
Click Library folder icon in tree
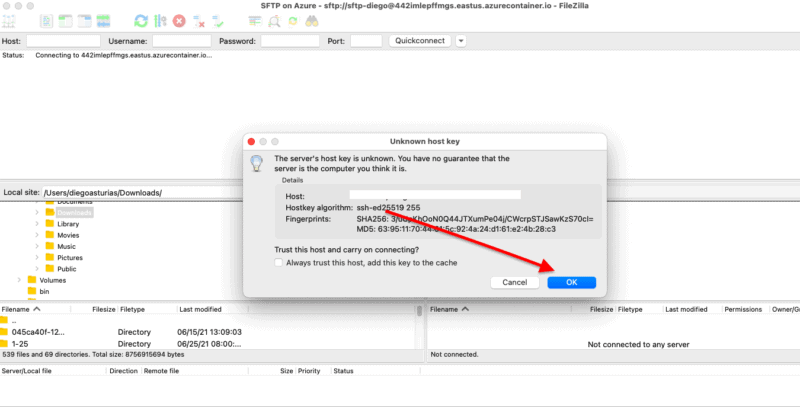tap(49, 223)
